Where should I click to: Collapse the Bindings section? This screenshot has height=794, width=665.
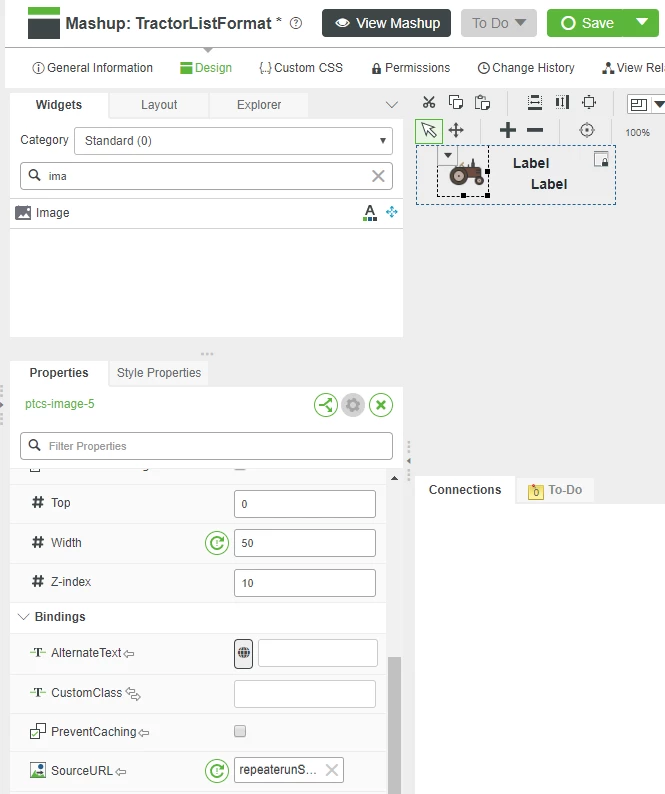(x=23, y=617)
